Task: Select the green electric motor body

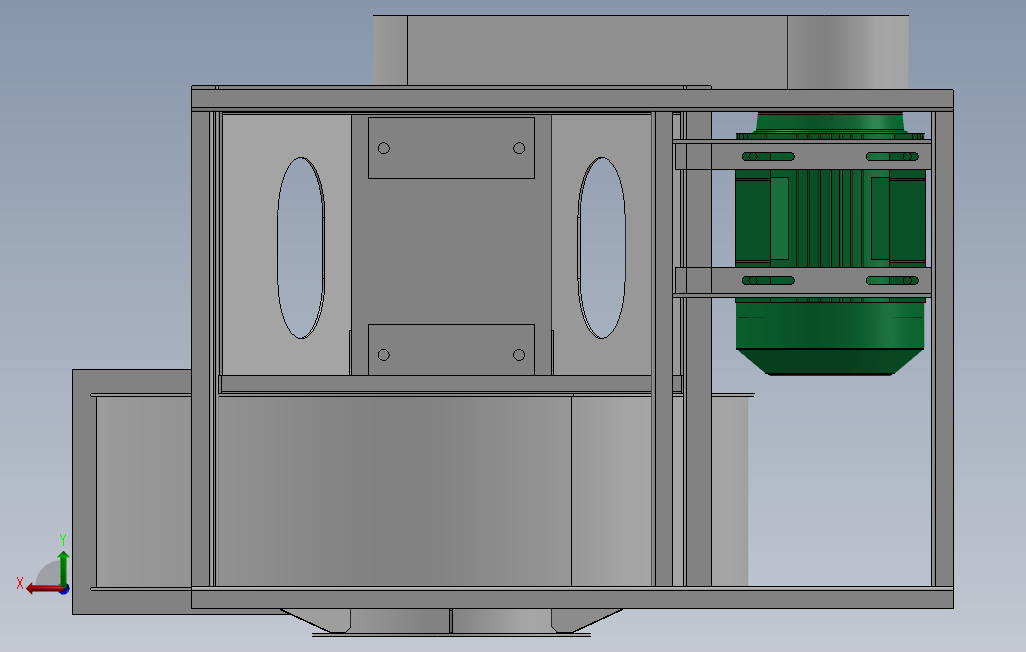Action: [x=830, y=242]
